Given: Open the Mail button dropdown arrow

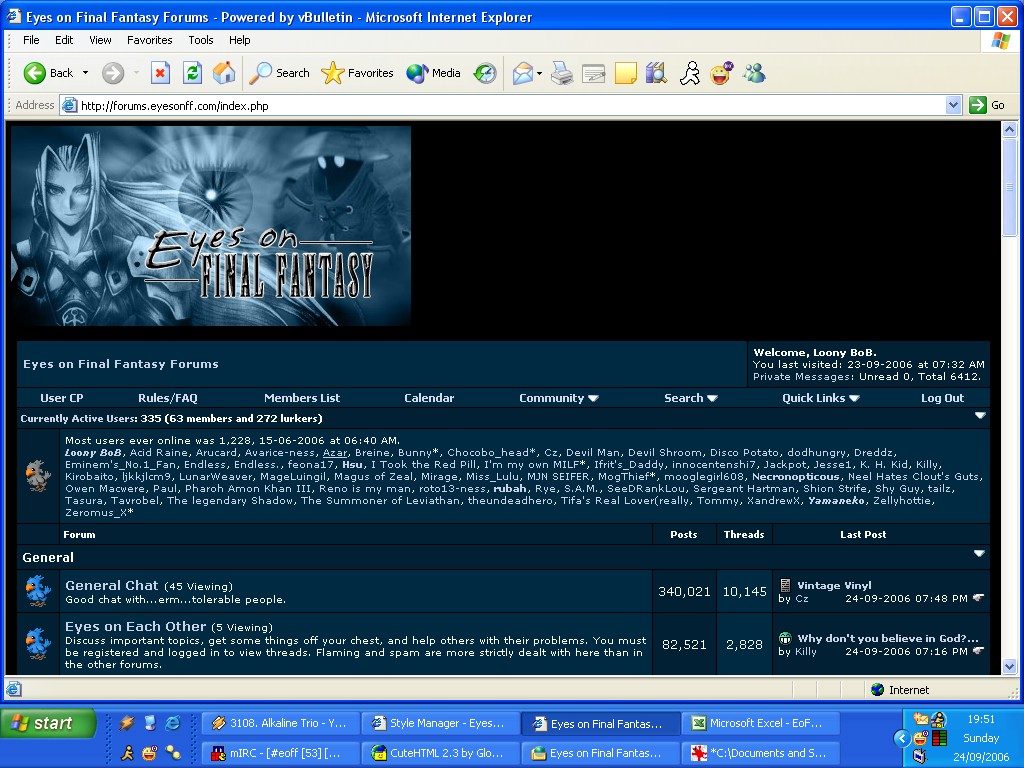Looking at the screenshot, I should 539,73.
